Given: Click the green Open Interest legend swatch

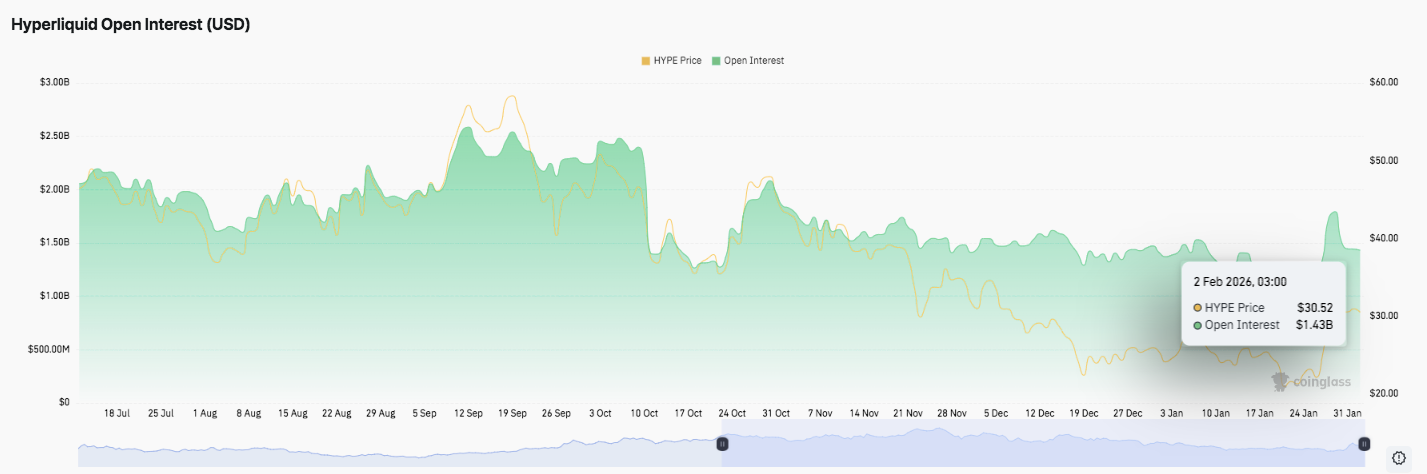Looking at the screenshot, I should pos(716,61).
